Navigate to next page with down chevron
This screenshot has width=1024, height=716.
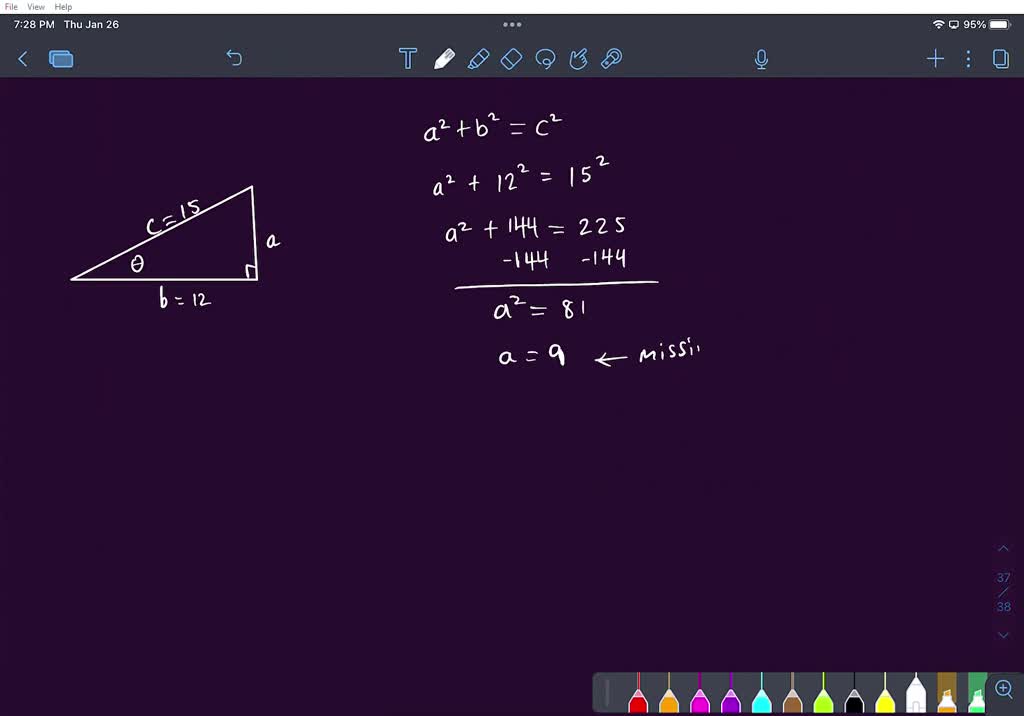click(x=1003, y=634)
